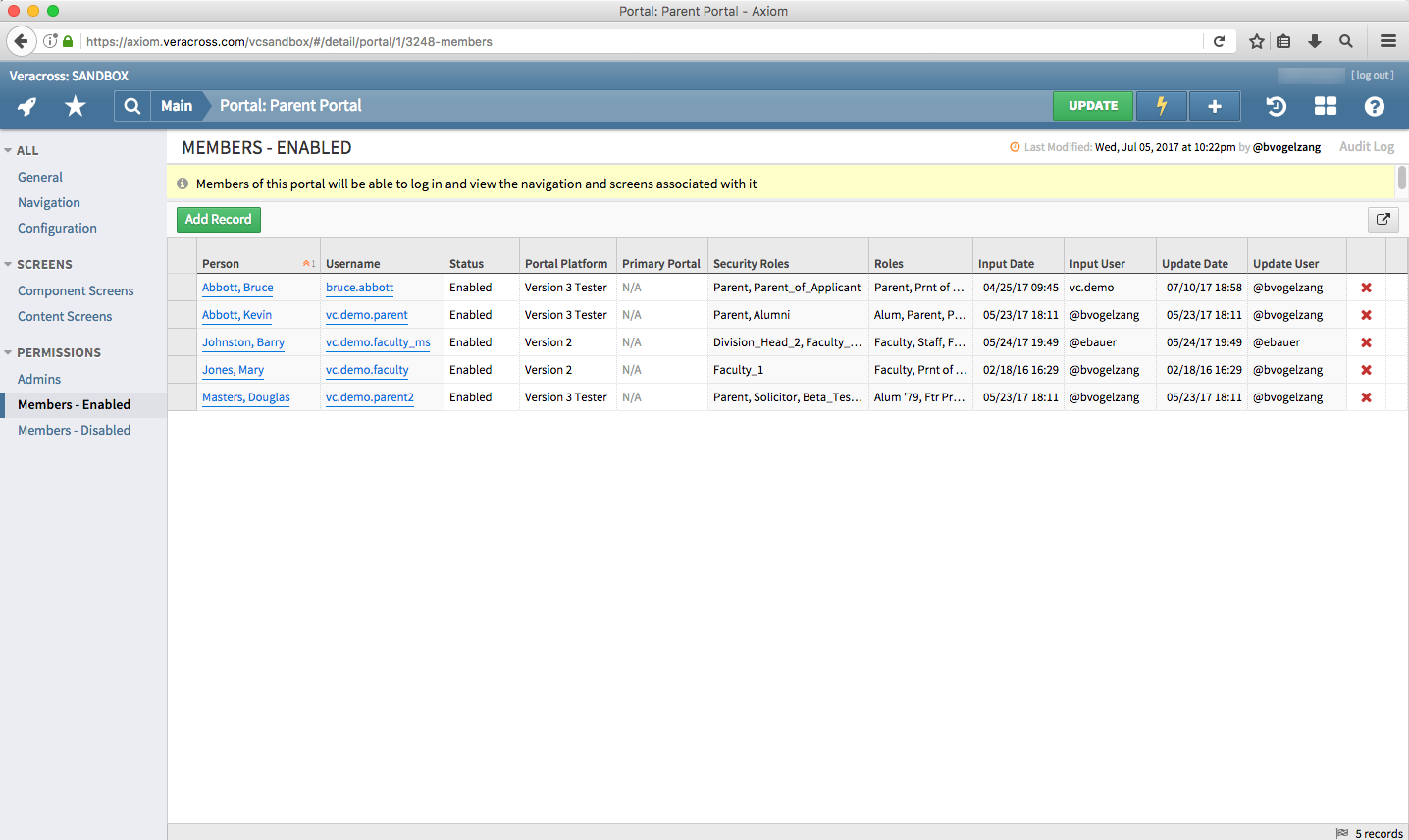
Task: Open the results in a new window pop-out icon
Action: (x=1383, y=220)
